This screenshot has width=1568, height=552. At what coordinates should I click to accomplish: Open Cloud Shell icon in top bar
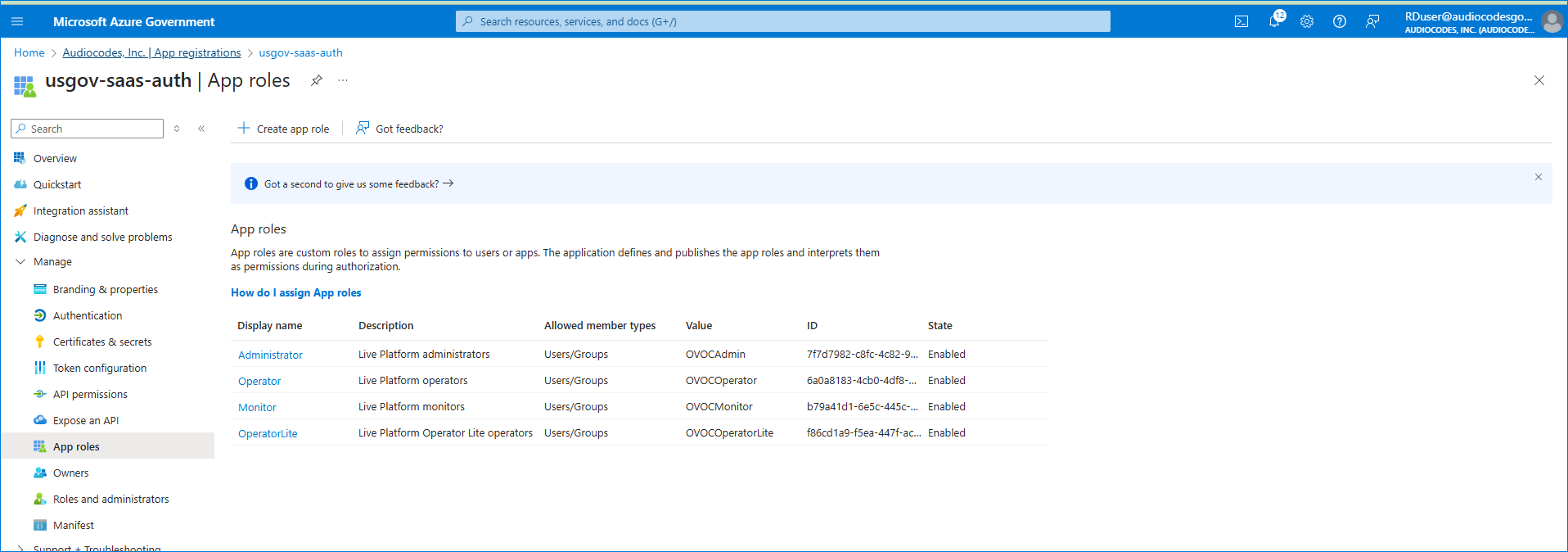(x=1241, y=21)
